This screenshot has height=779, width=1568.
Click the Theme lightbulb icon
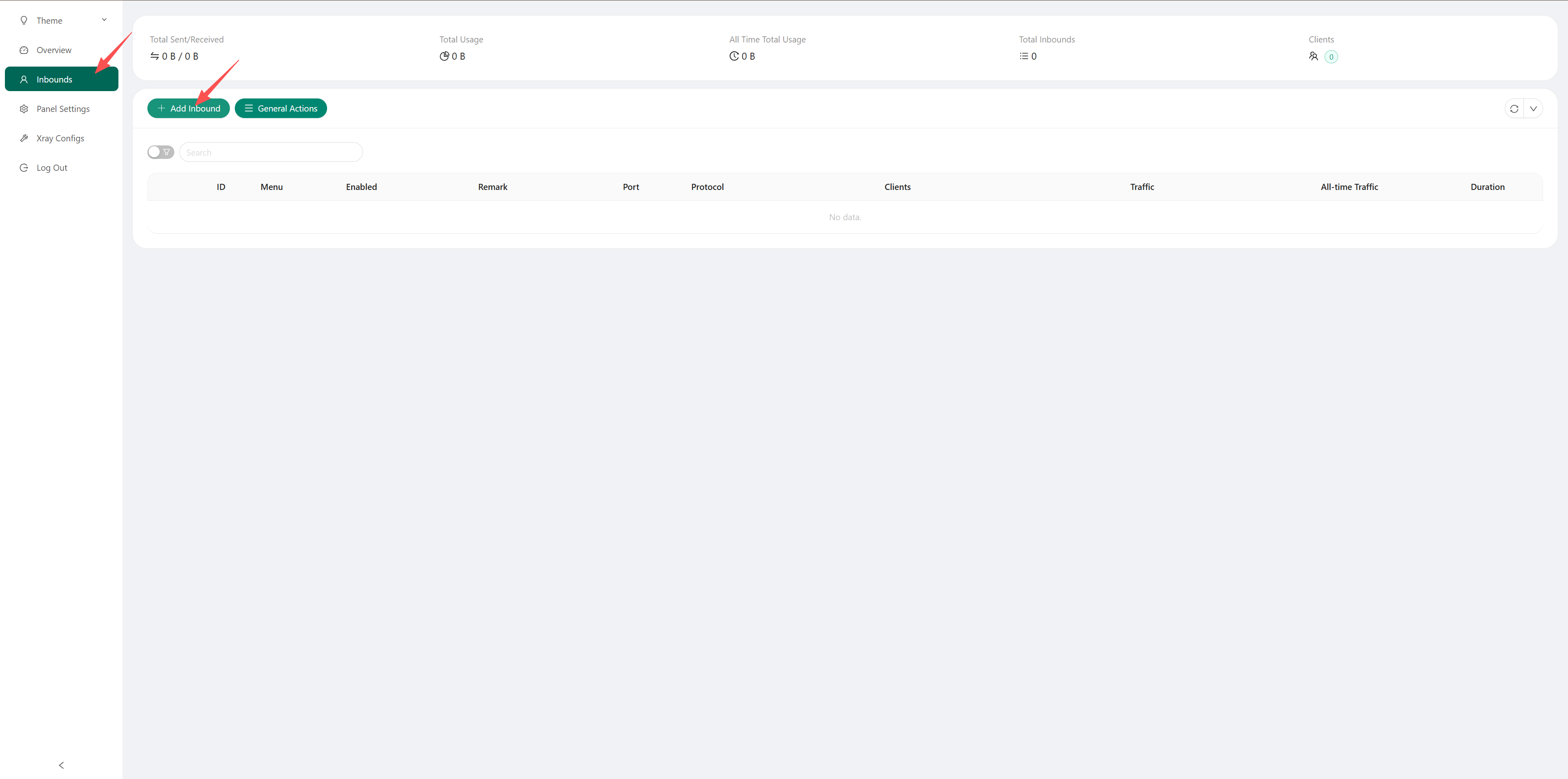(24, 20)
